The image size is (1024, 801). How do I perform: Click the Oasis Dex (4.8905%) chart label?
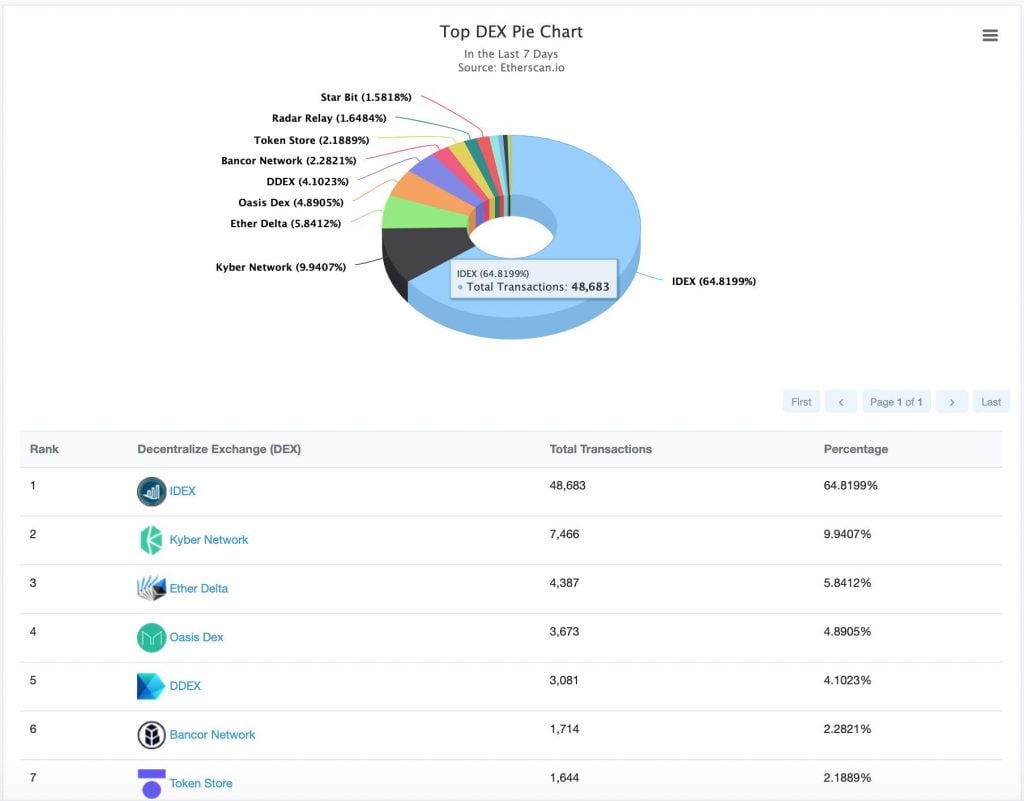pos(291,202)
